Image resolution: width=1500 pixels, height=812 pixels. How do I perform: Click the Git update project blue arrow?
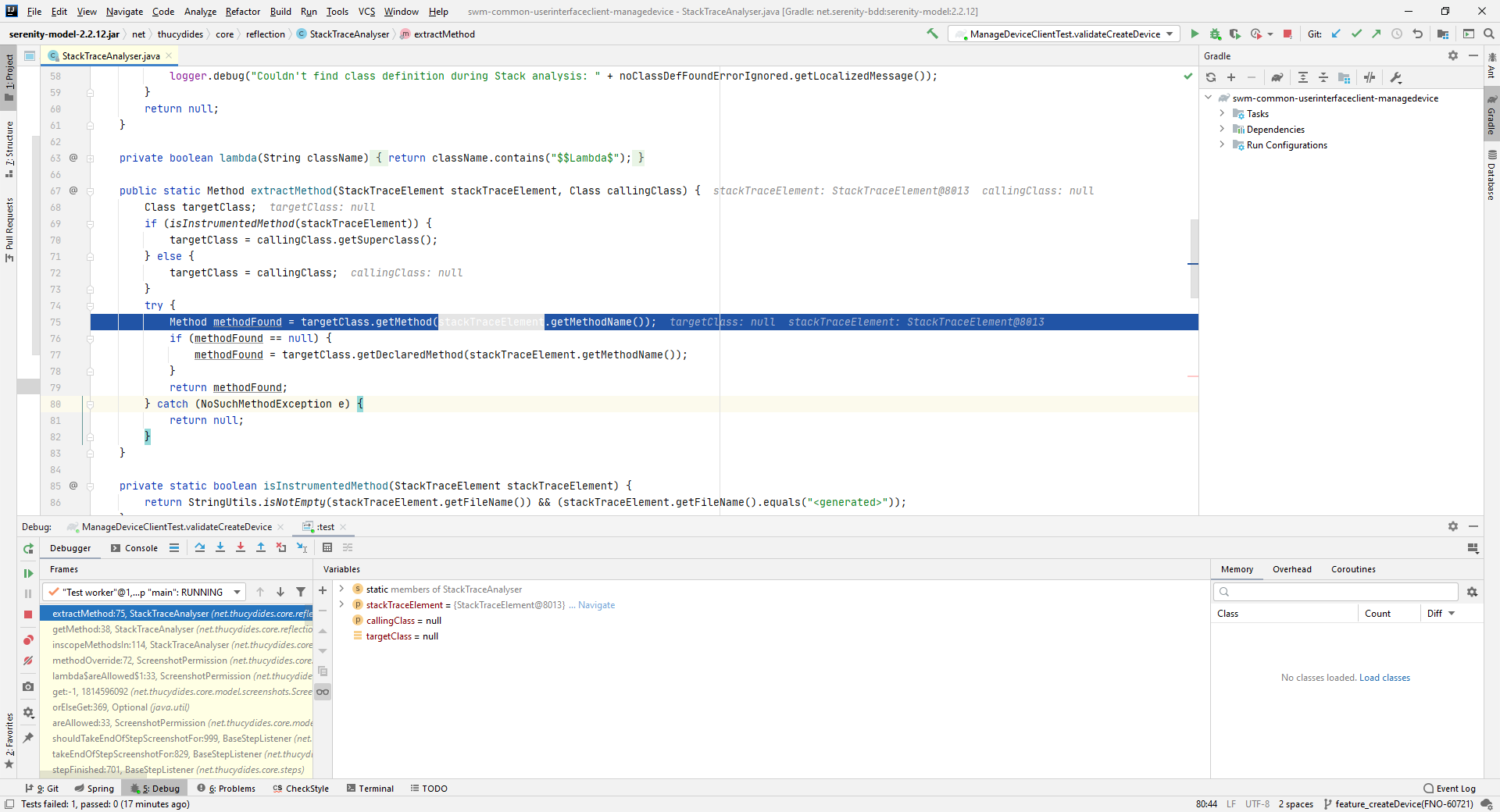coord(1336,34)
